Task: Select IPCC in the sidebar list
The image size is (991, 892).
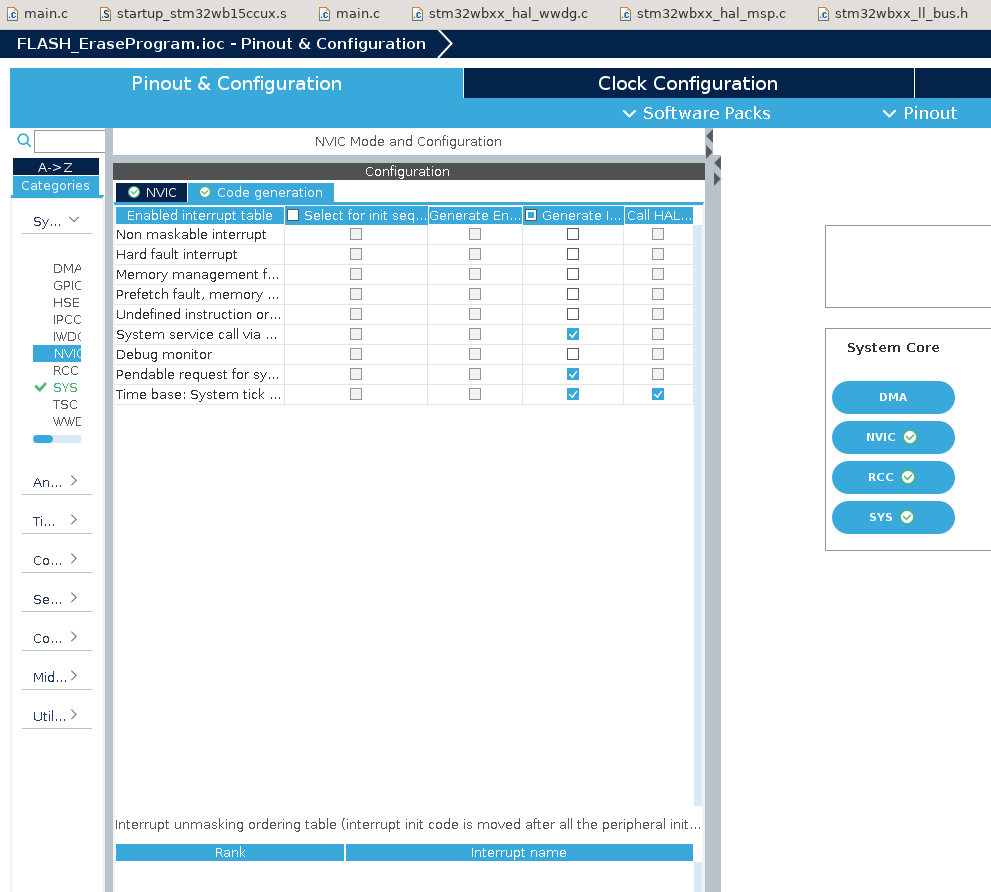Action: pos(67,319)
